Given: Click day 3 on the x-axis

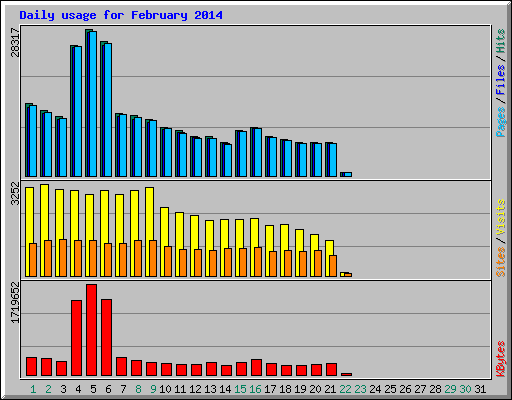Looking at the screenshot, I should 63,389.
